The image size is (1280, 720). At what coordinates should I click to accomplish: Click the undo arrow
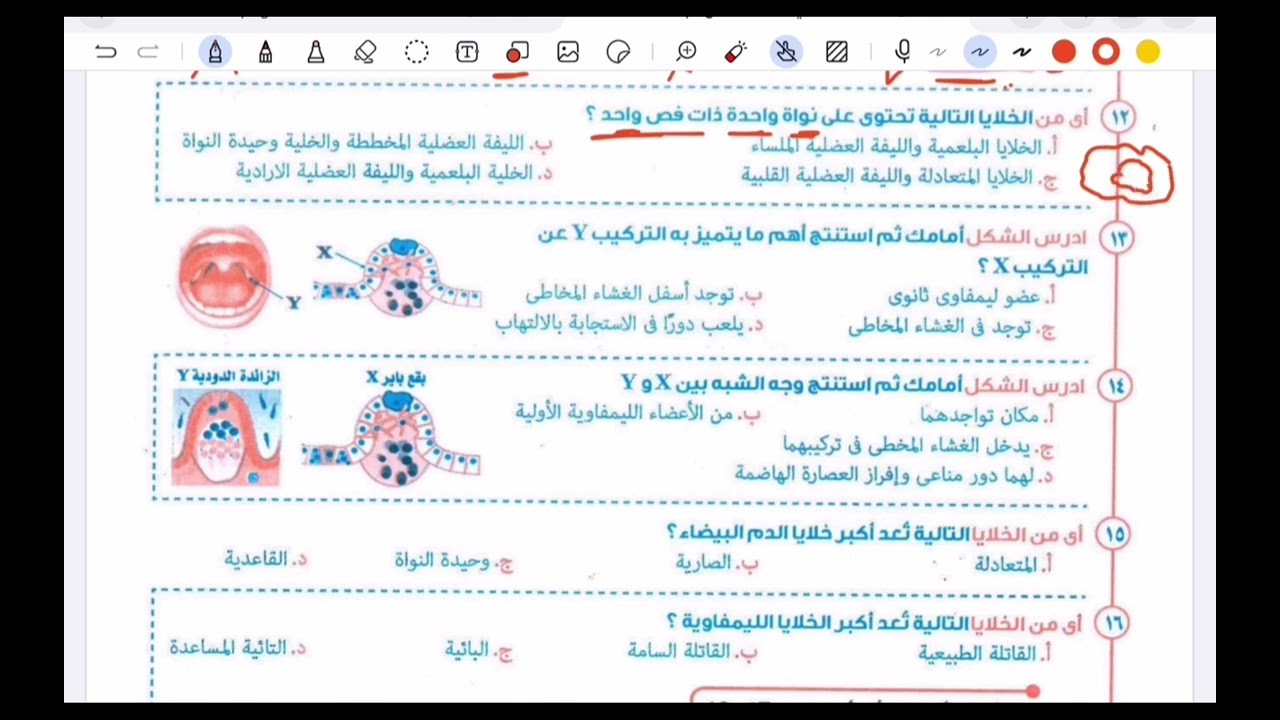point(106,52)
